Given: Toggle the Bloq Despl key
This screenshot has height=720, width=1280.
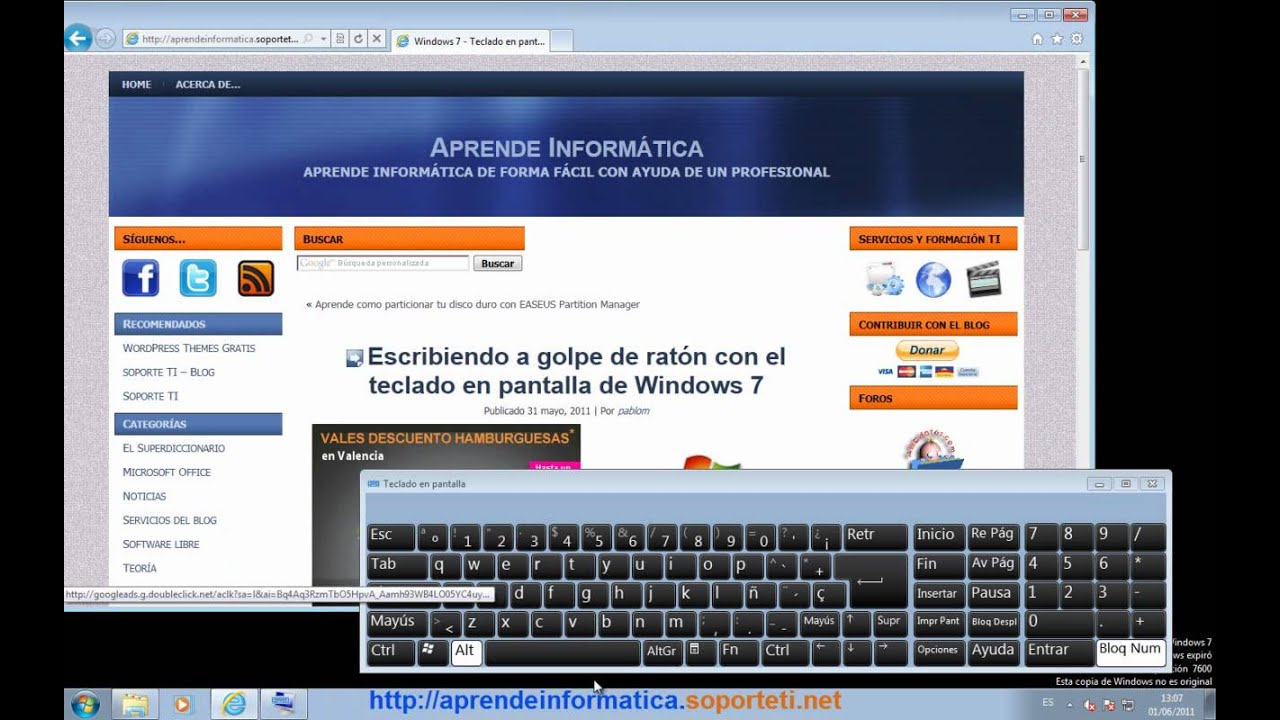Looking at the screenshot, I should click(x=993, y=623).
